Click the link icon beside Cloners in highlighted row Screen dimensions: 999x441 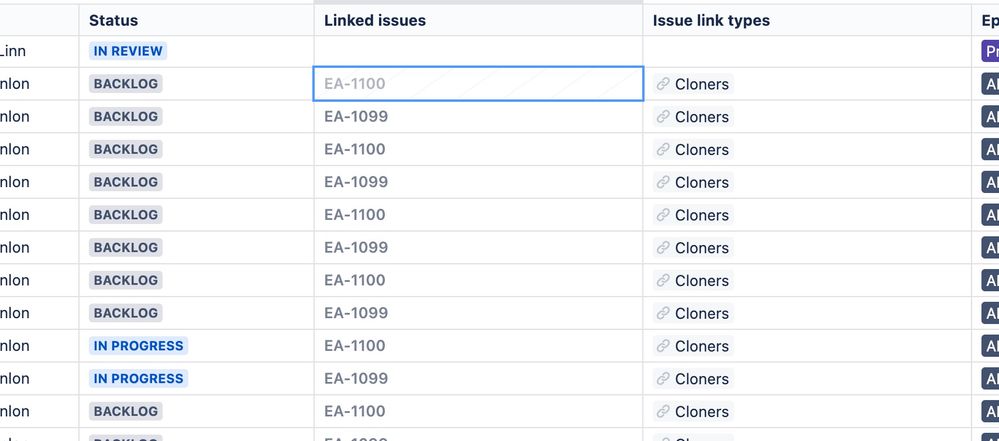pyautogui.click(x=663, y=84)
